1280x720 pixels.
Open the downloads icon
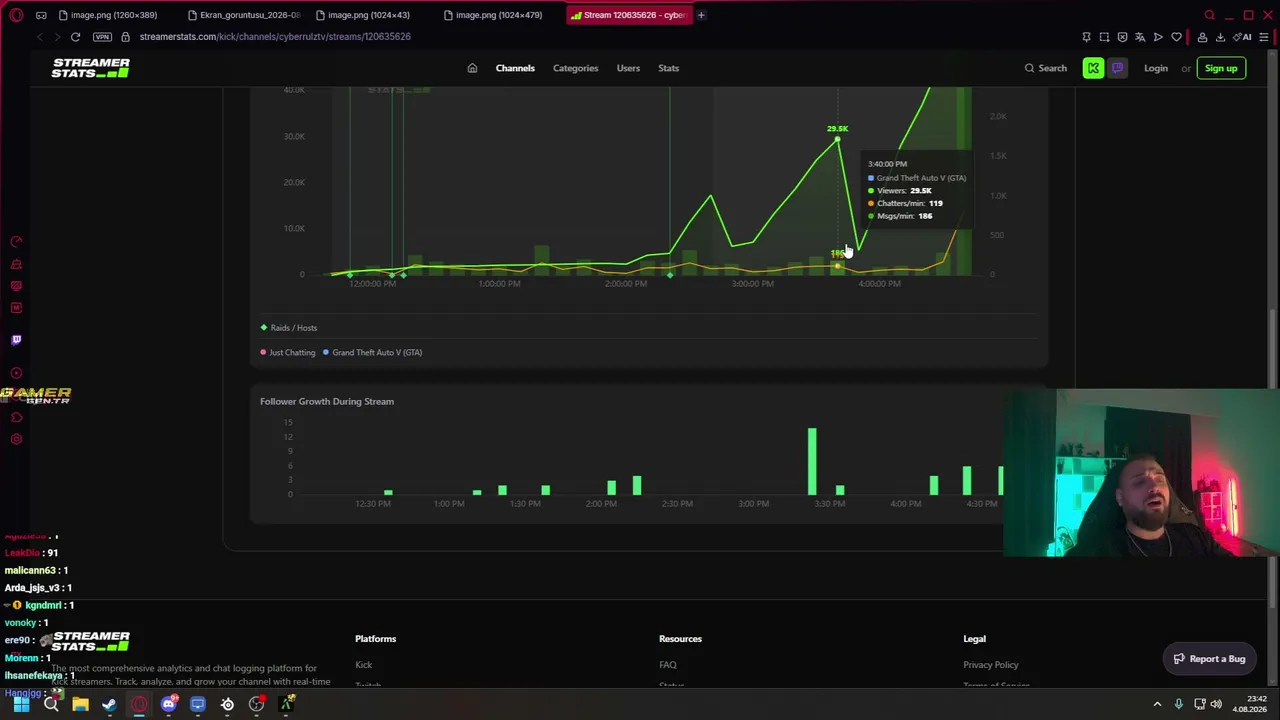pos(1220,37)
